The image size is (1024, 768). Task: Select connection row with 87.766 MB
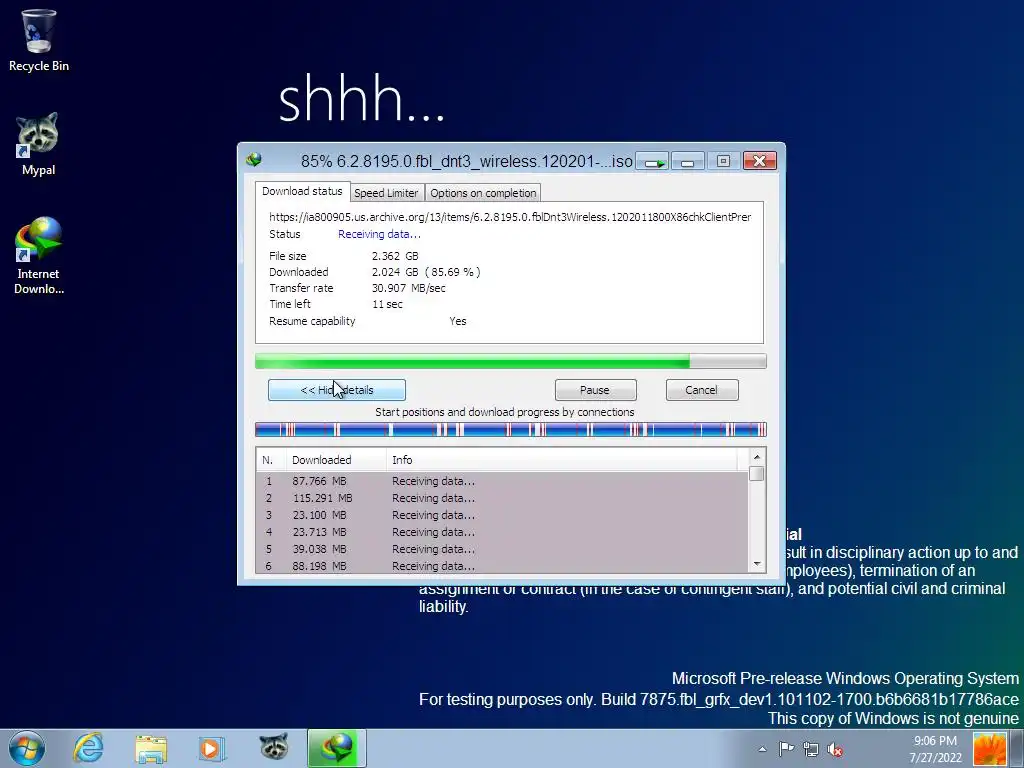502,481
